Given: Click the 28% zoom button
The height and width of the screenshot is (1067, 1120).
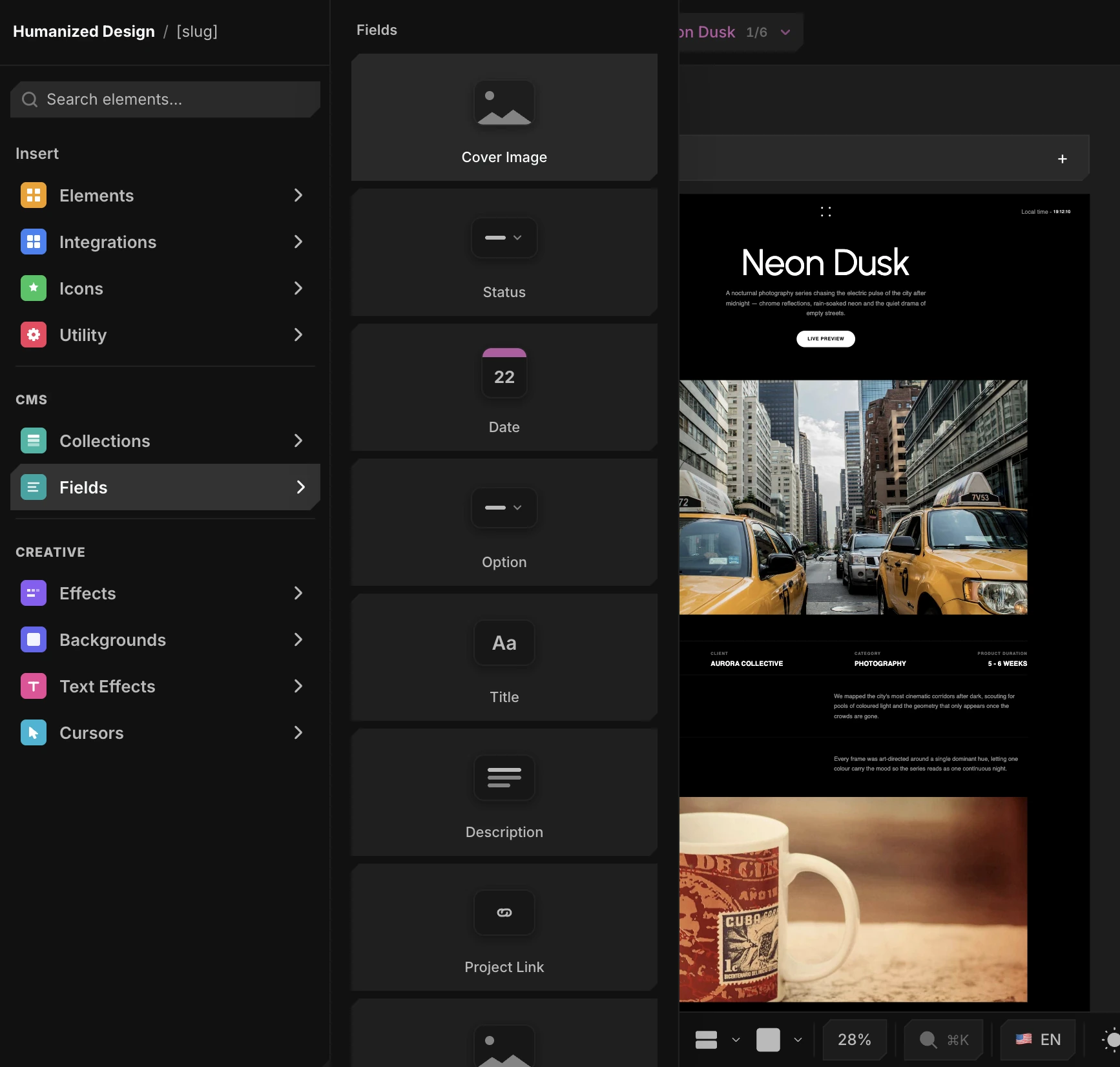Looking at the screenshot, I should point(855,1040).
